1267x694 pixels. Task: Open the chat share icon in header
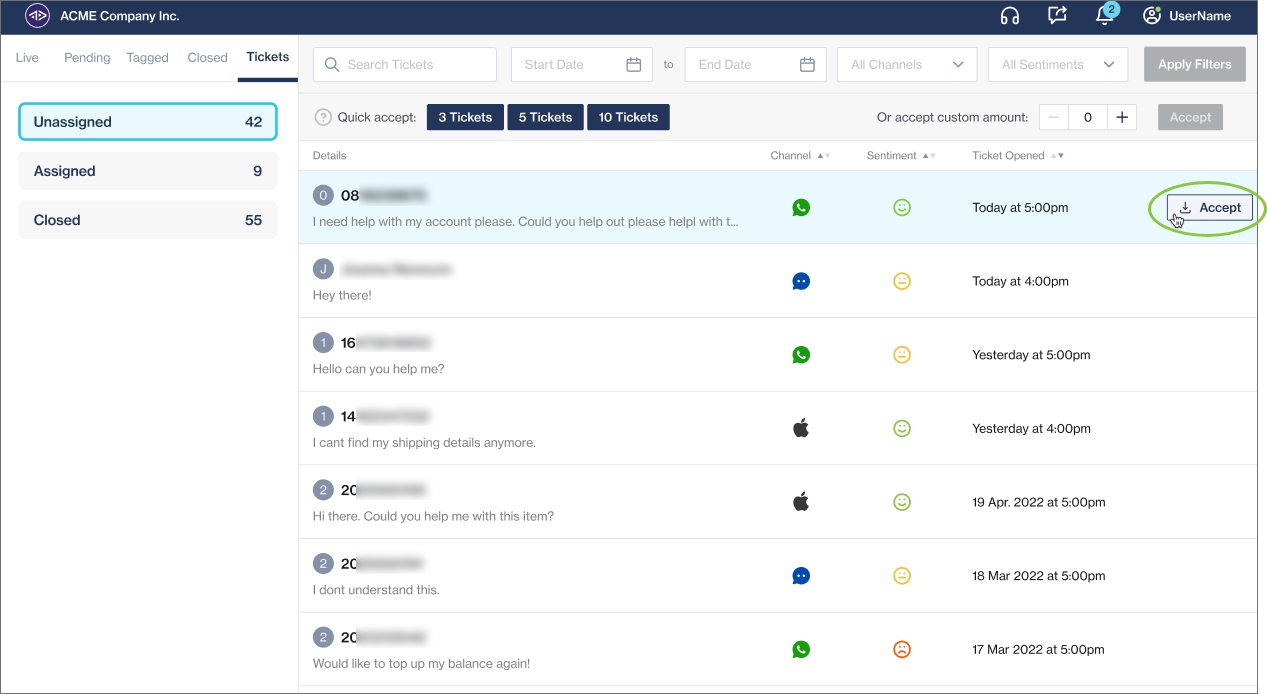(x=1057, y=16)
